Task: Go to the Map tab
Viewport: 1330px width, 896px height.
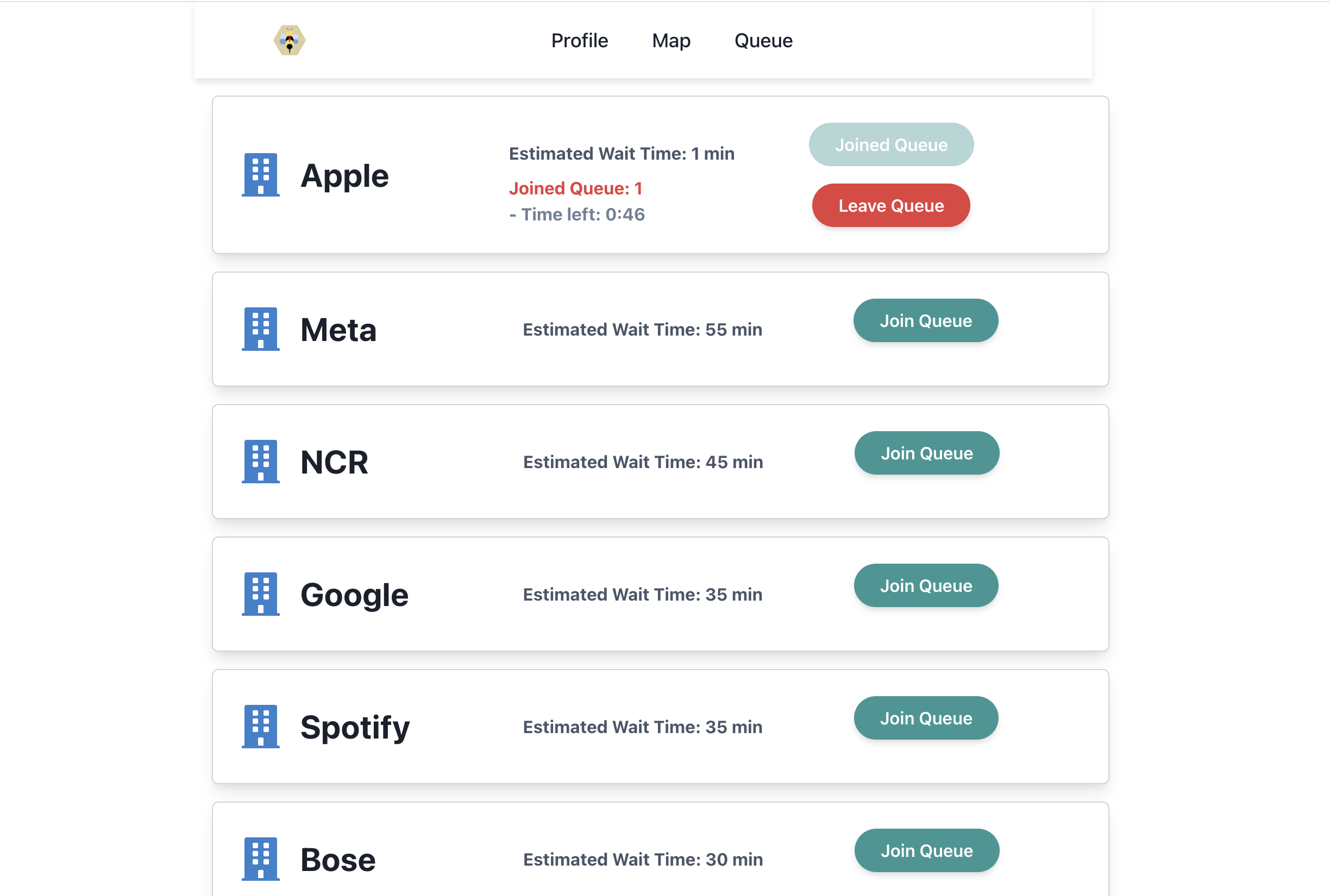Action: (x=671, y=41)
